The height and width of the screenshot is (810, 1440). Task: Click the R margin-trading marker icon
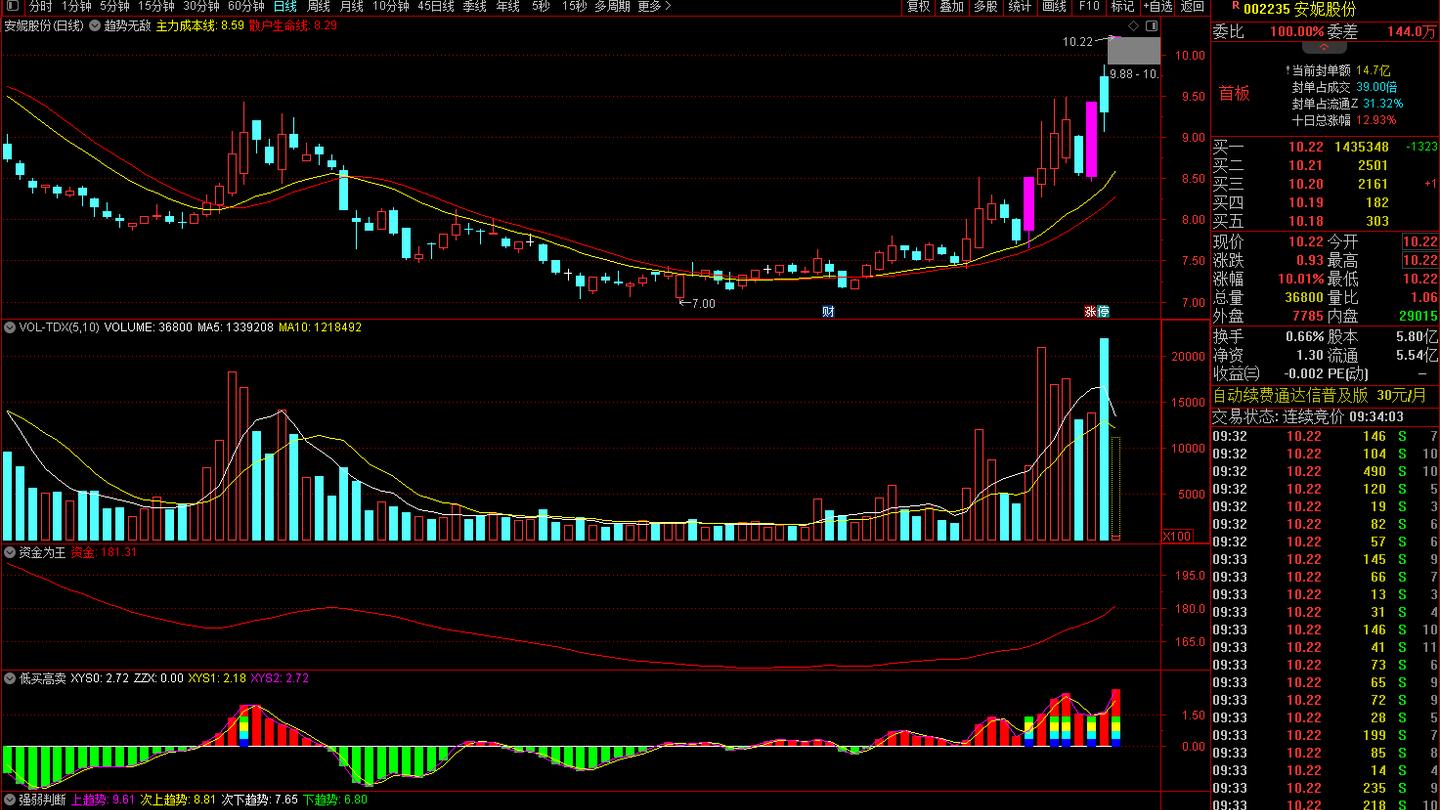pyautogui.click(x=1235, y=5)
